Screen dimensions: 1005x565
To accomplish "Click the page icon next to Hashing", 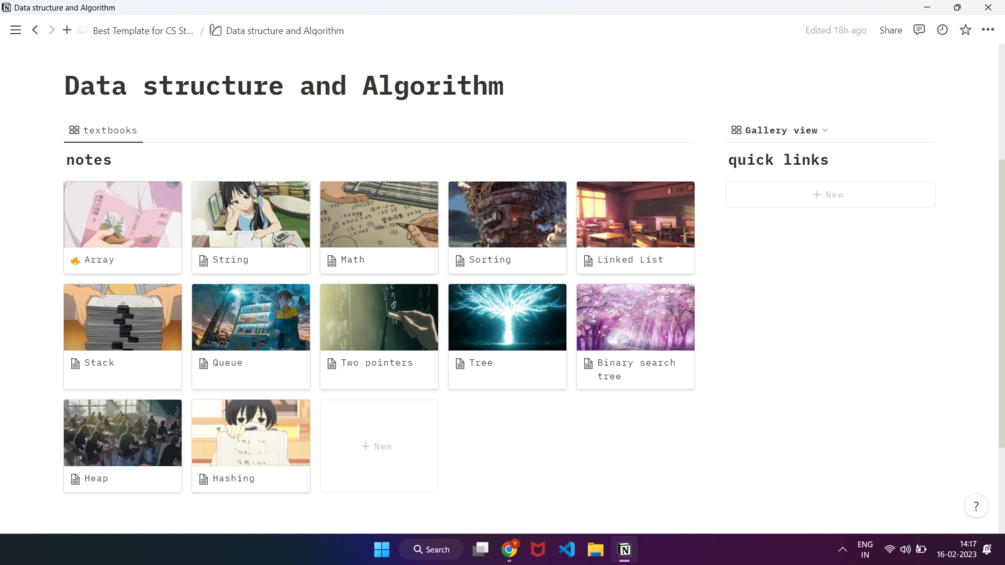I will tap(203, 479).
